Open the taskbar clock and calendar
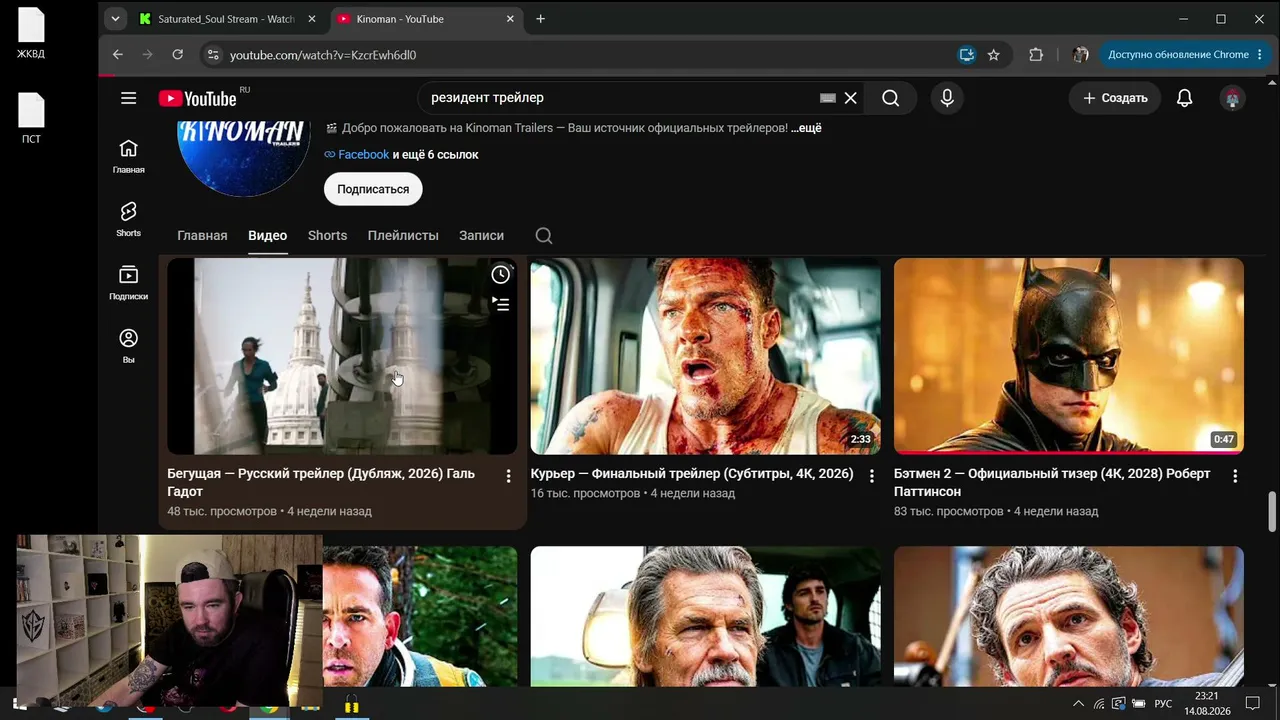 1207,704
